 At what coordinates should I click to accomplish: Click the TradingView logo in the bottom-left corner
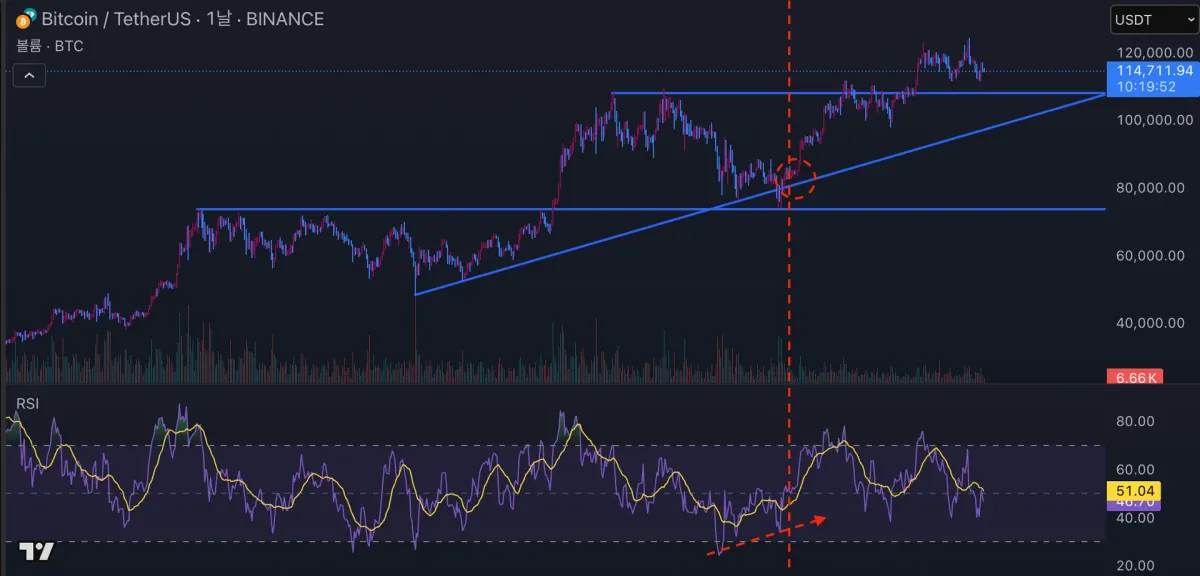[36, 551]
